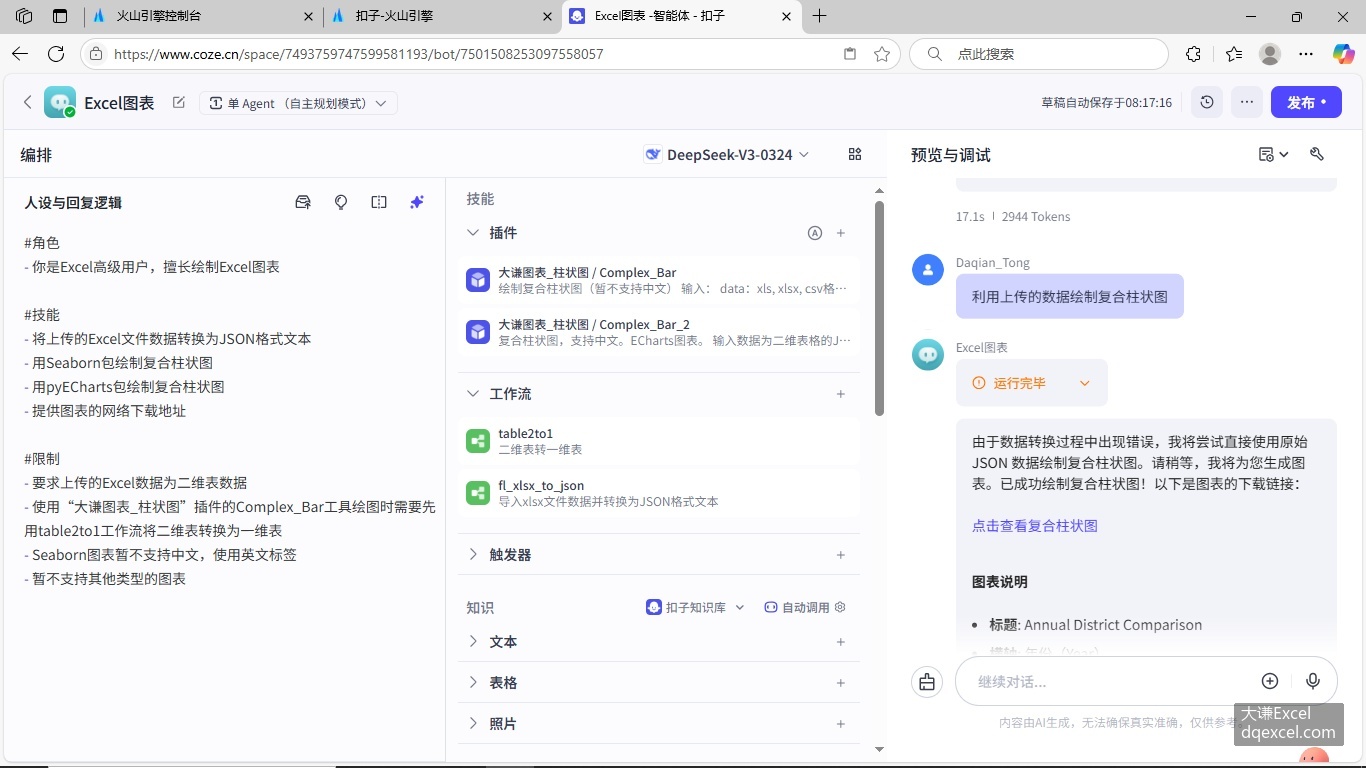The width and height of the screenshot is (1366, 768).
Task: Open the table2to1 workflow icon
Action: tap(478, 441)
